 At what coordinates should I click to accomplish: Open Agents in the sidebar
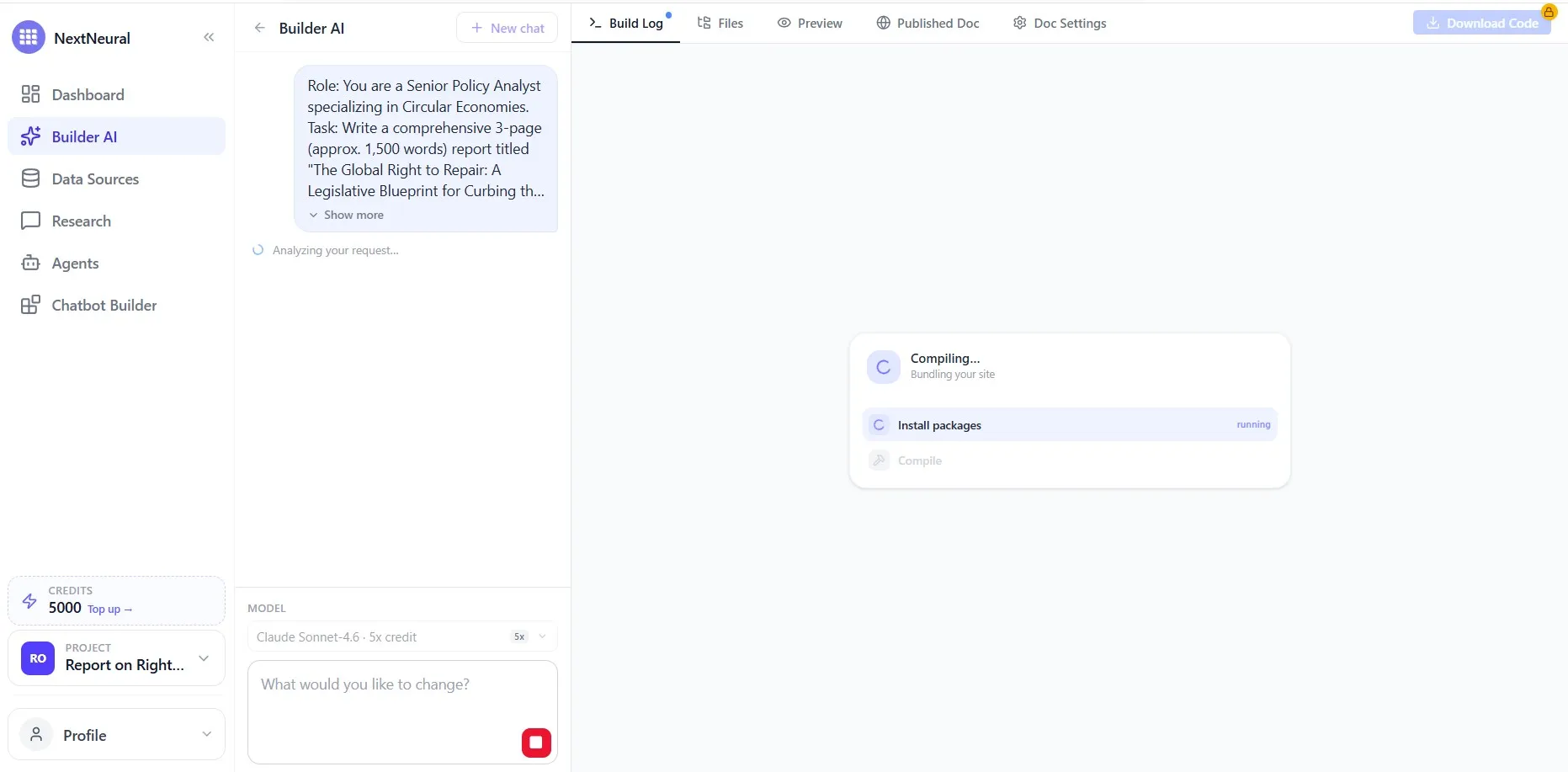pyautogui.click(x=116, y=263)
